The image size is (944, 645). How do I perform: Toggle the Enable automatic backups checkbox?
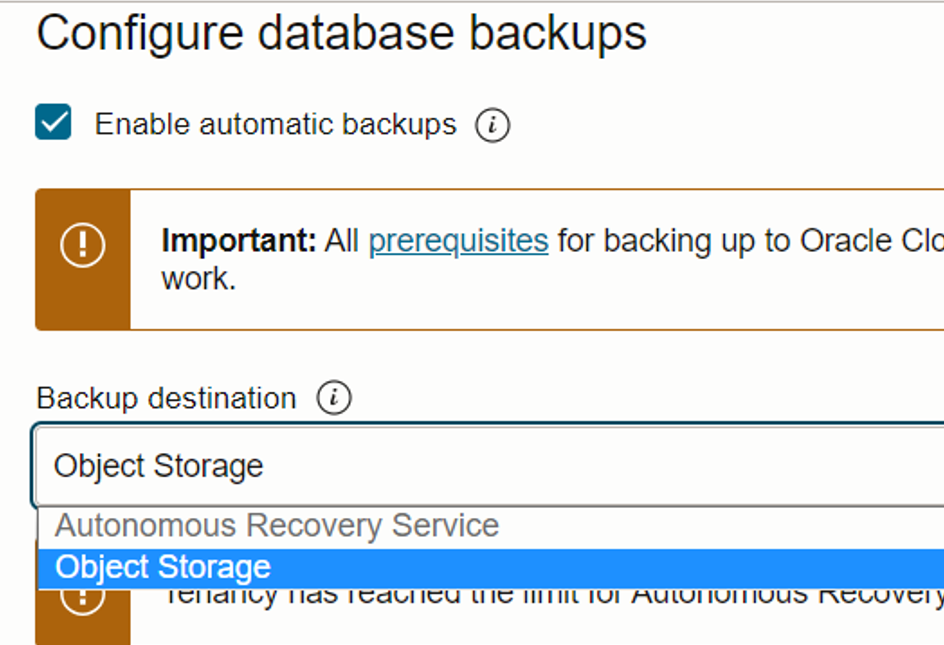point(53,124)
